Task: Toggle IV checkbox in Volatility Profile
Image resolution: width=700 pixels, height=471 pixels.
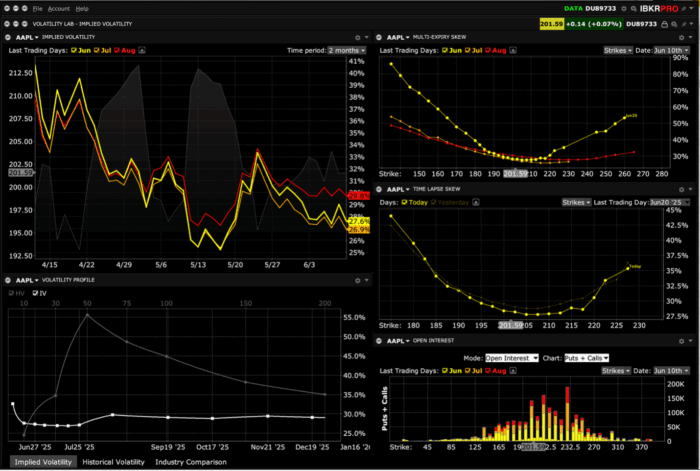Action: 35,293
